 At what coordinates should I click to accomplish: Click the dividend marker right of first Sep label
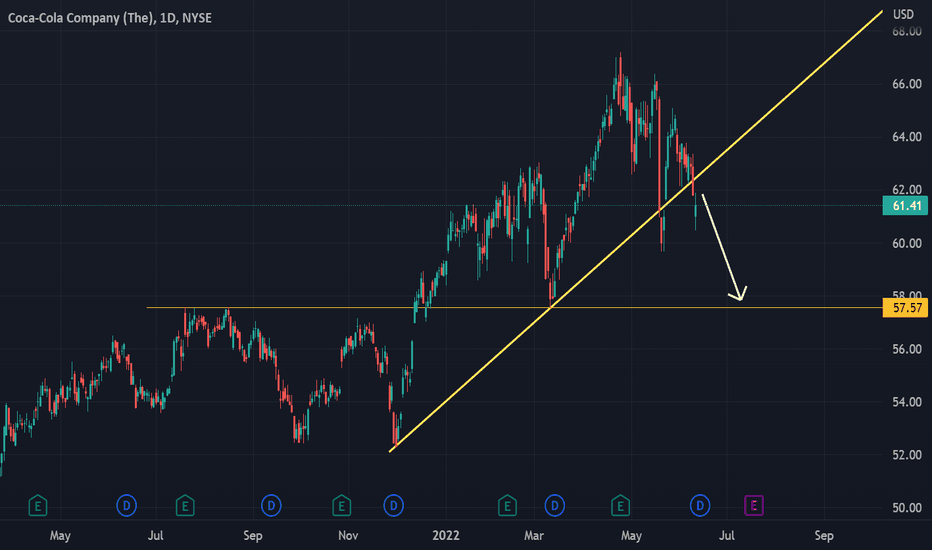[271, 506]
